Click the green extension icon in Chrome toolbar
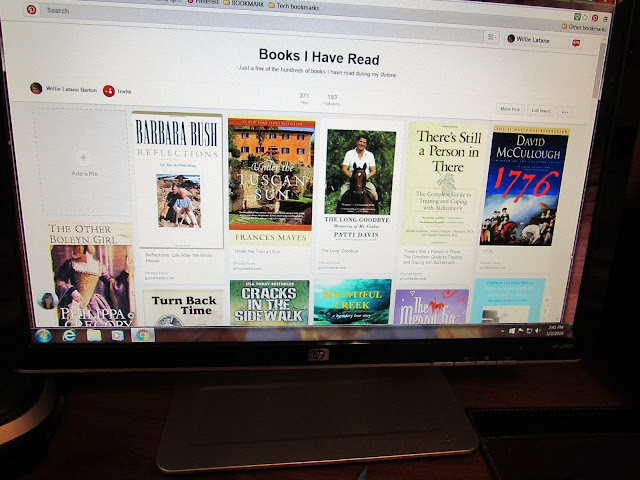640x480 pixels. (577, 16)
